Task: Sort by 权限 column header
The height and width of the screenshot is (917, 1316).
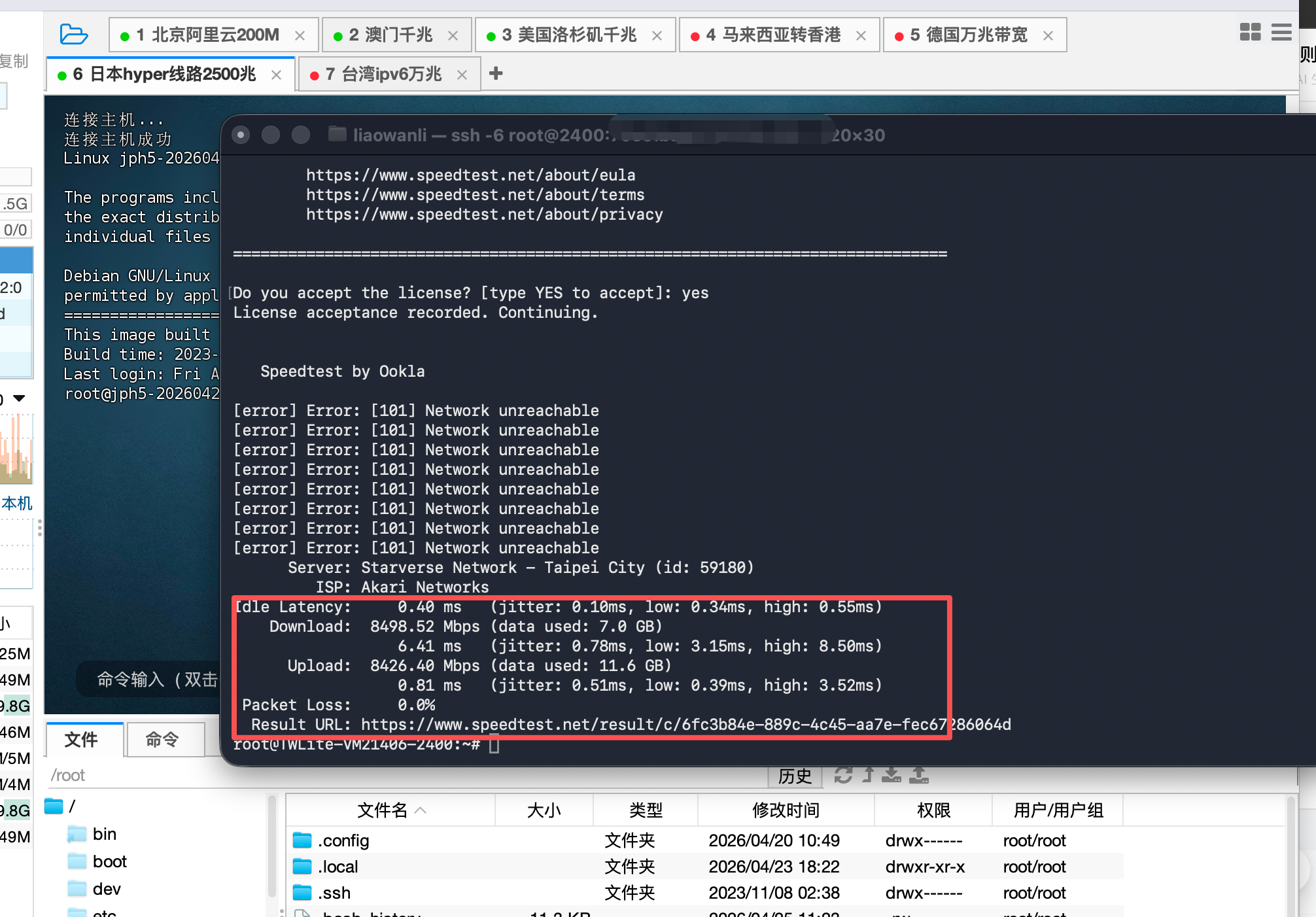Action: click(x=933, y=810)
